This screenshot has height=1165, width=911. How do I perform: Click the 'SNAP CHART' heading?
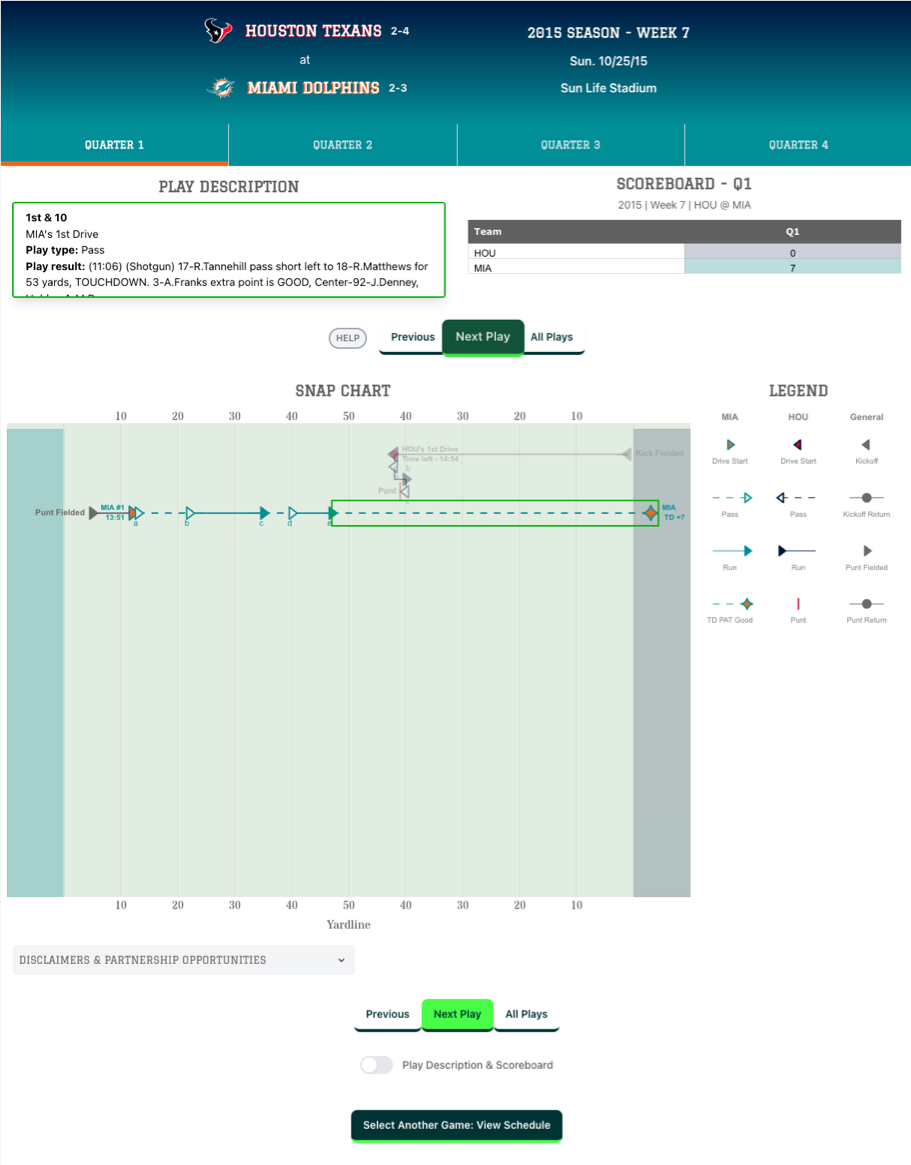click(x=343, y=391)
